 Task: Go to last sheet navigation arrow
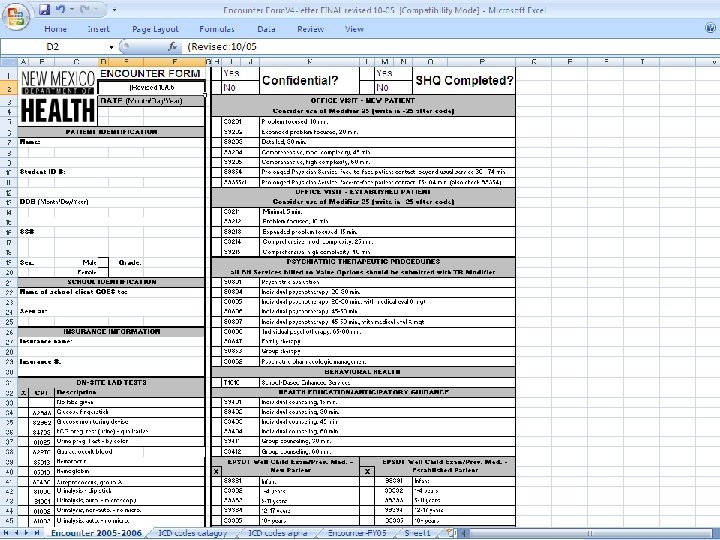36,533
